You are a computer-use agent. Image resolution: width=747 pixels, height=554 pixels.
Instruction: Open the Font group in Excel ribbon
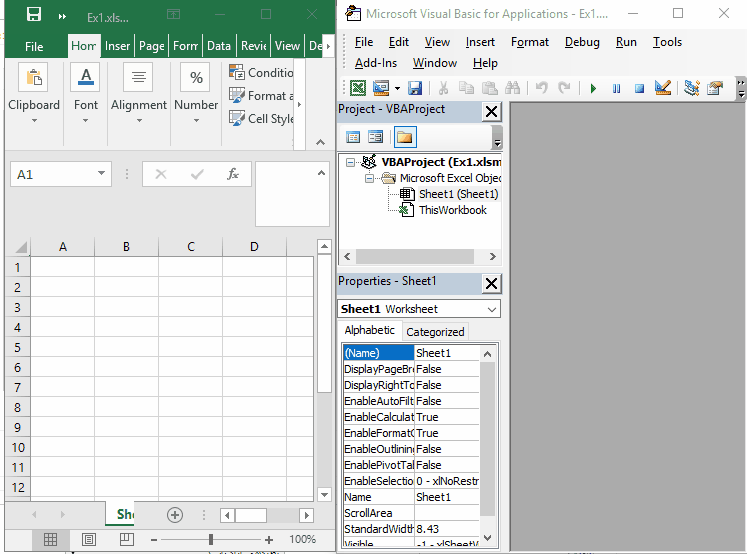pyautogui.click(x=86, y=92)
